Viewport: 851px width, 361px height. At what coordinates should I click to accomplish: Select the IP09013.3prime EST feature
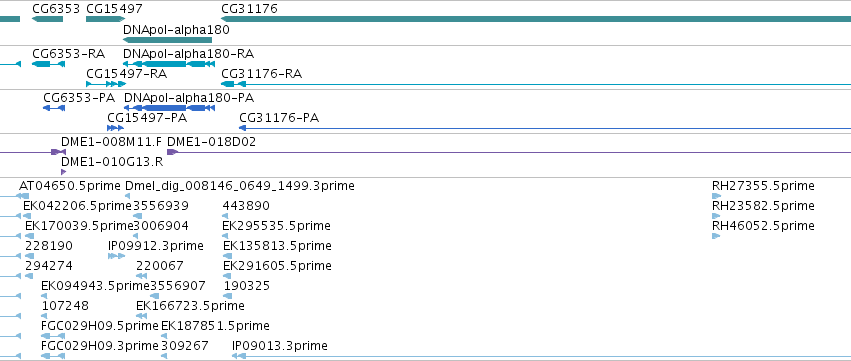[541, 356]
